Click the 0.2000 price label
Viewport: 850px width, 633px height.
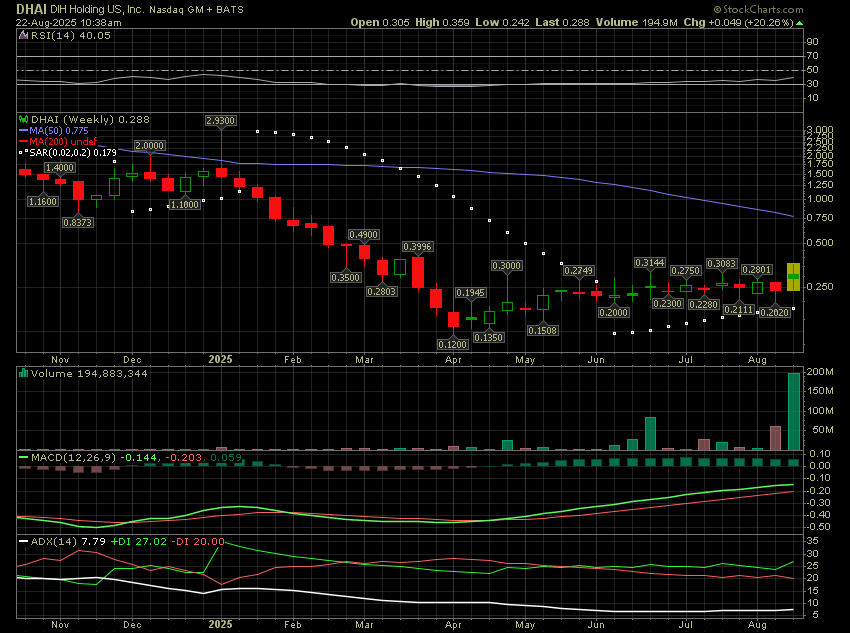(614, 313)
